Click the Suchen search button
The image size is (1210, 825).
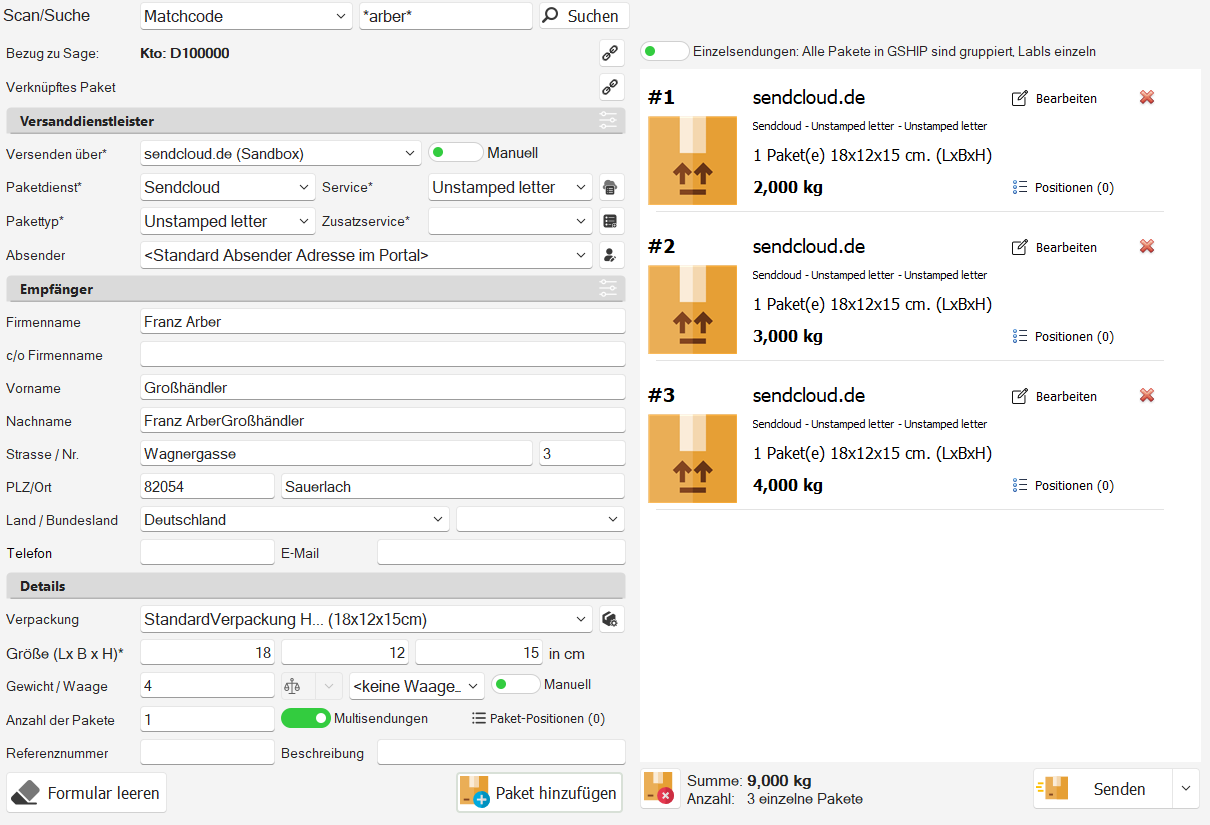[585, 16]
